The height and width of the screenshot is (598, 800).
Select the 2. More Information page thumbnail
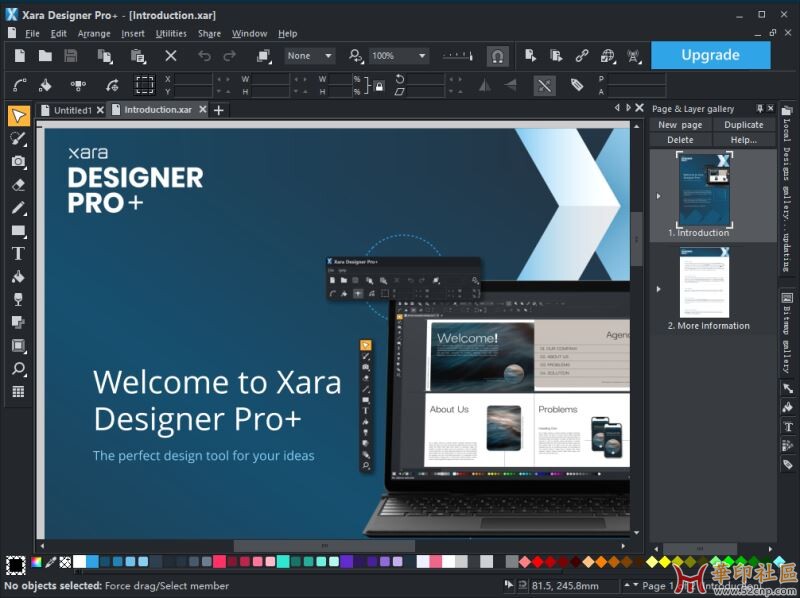click(704, 282)
